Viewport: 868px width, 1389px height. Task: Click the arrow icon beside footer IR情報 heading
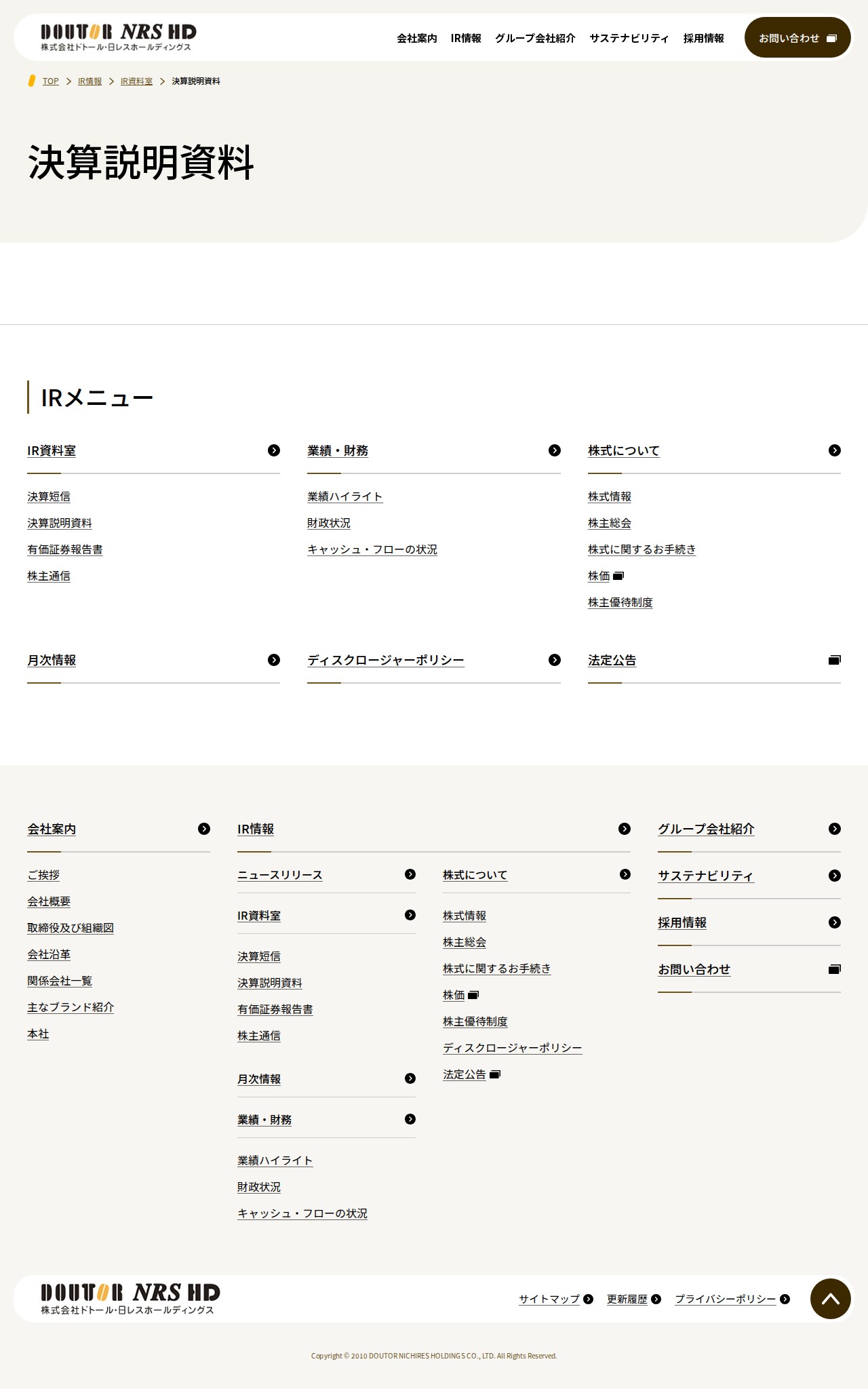625,829
